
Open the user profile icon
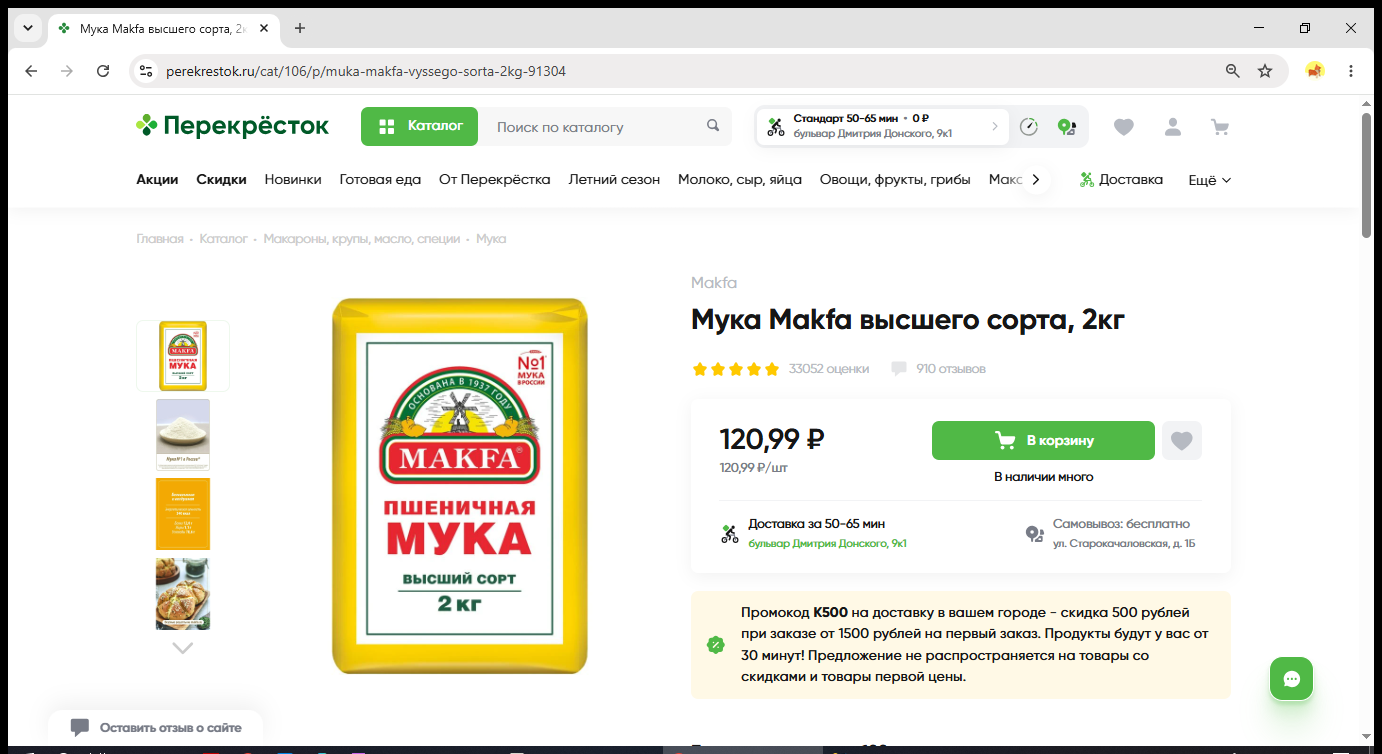1172,127
